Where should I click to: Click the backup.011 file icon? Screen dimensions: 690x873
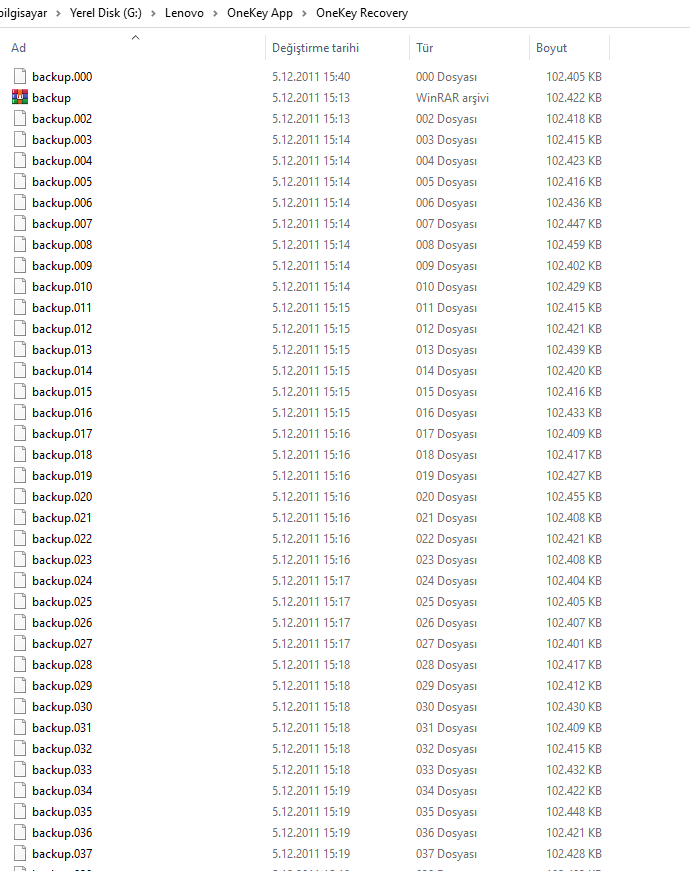tap(20, 307)
